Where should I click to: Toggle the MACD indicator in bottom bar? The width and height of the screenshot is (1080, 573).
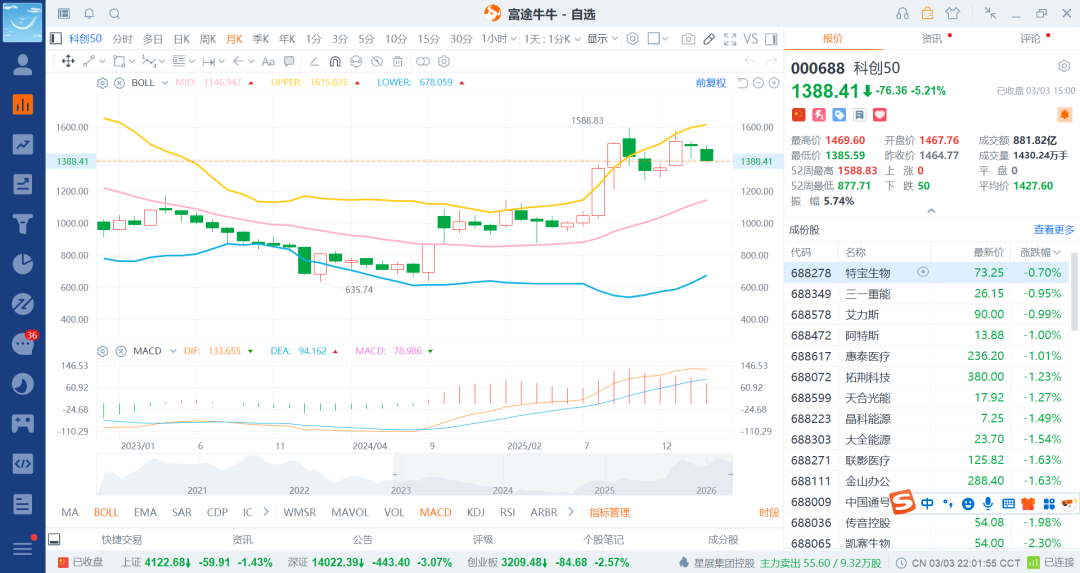(435, 512)
